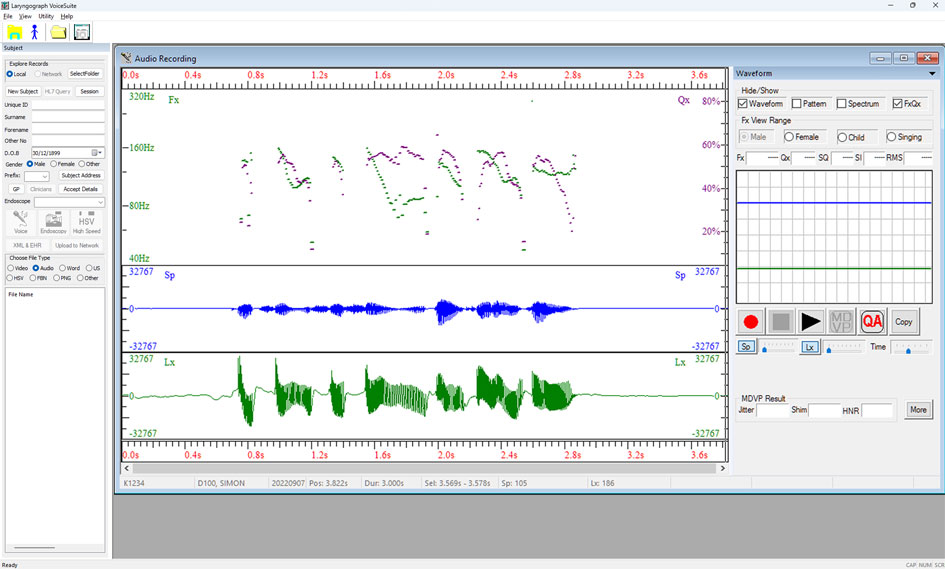Click the HNR result field
945x569 pixels.
coord(877,410)
